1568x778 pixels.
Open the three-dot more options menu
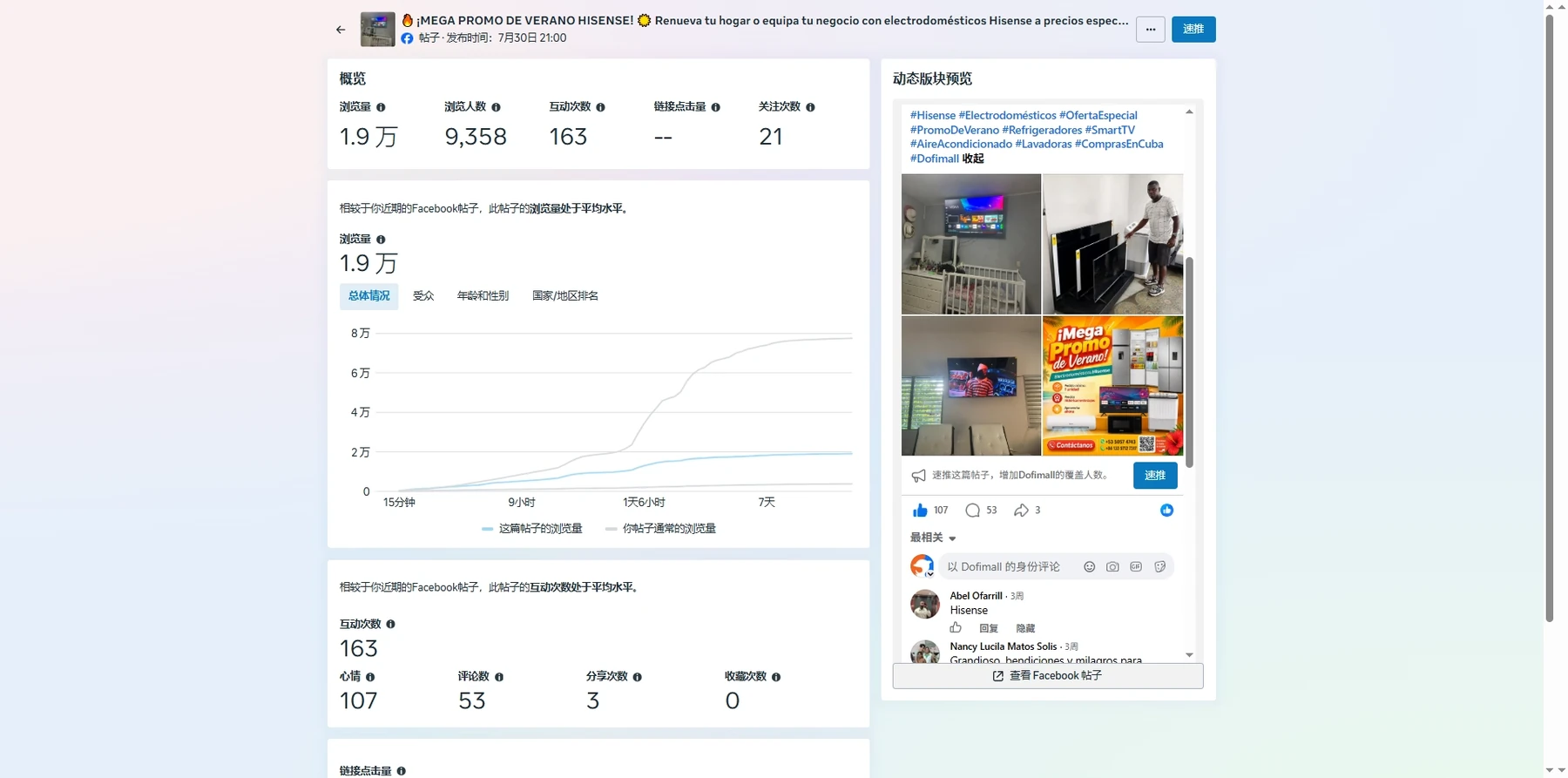1151,30
